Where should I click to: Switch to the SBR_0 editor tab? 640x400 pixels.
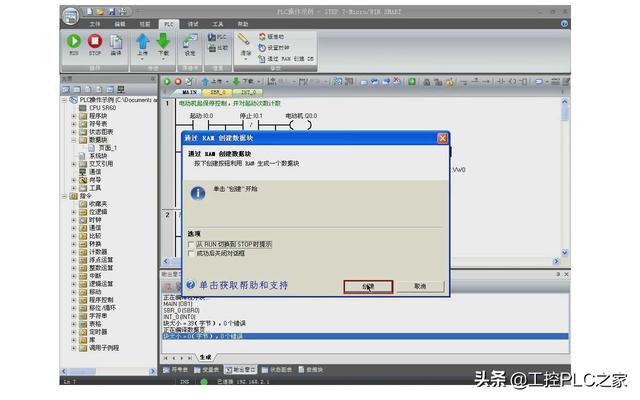tap(216, 93)
